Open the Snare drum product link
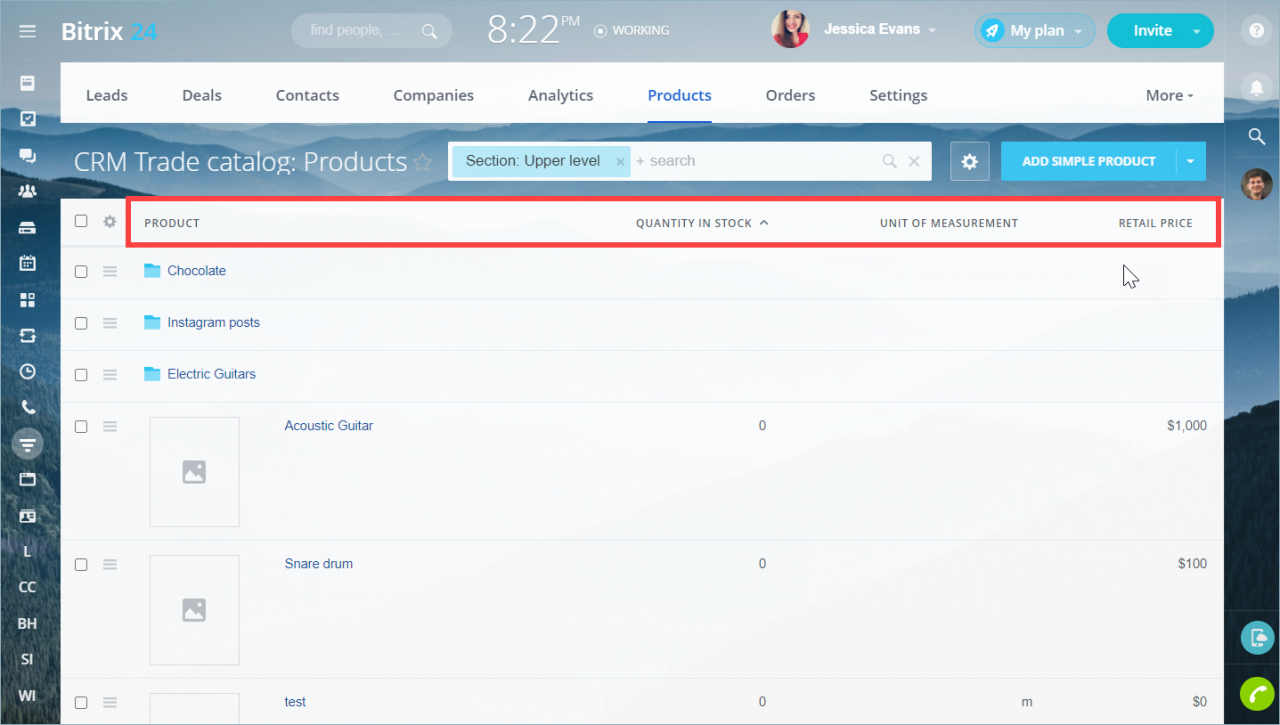This screenshot has height=725, width=1280. pos(318,564)
